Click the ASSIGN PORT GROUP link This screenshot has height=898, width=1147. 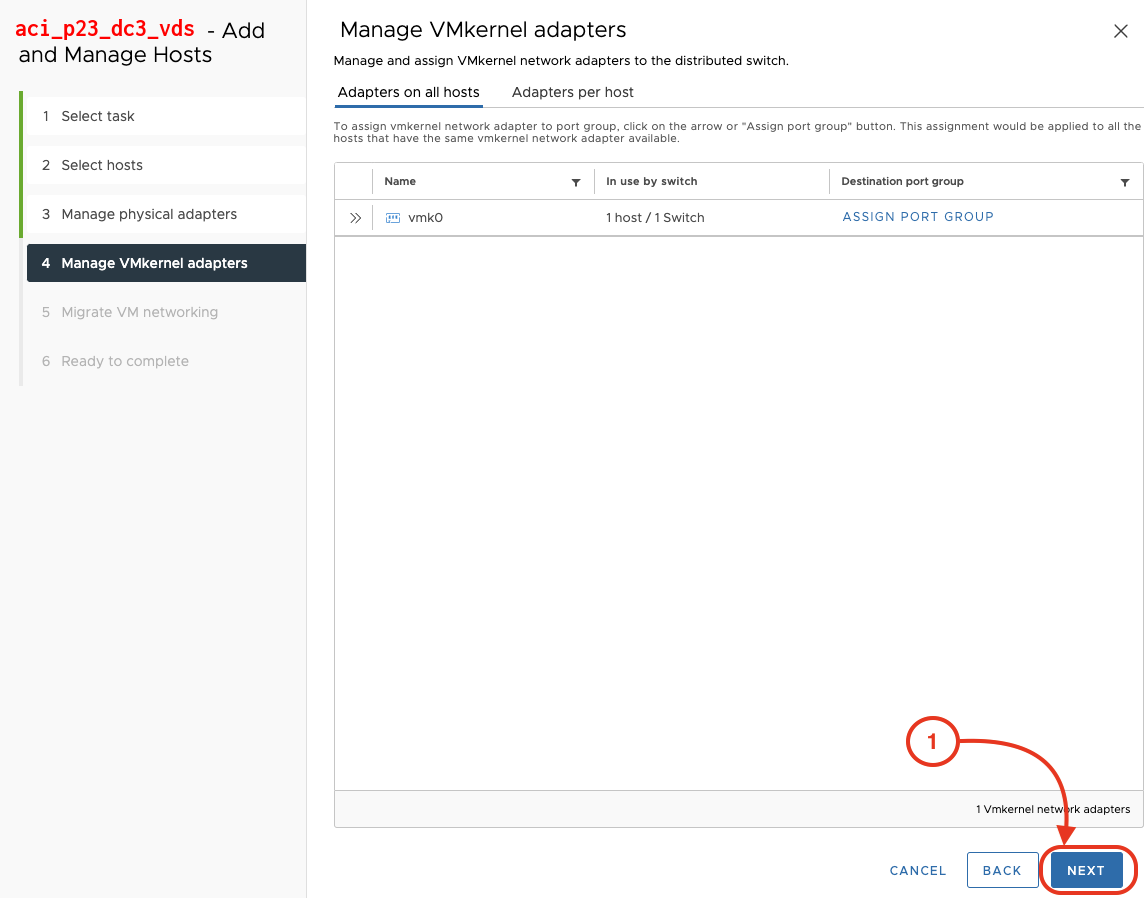[x=918, y=217]
